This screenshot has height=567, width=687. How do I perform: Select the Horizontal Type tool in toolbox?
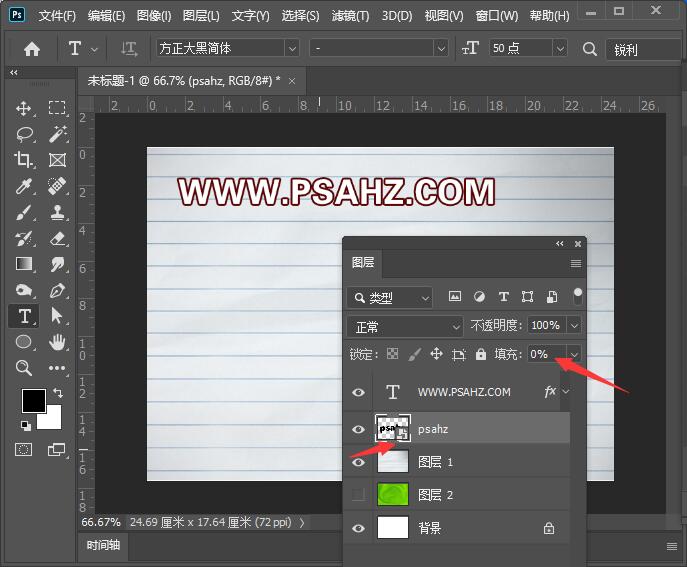(25, 316)
